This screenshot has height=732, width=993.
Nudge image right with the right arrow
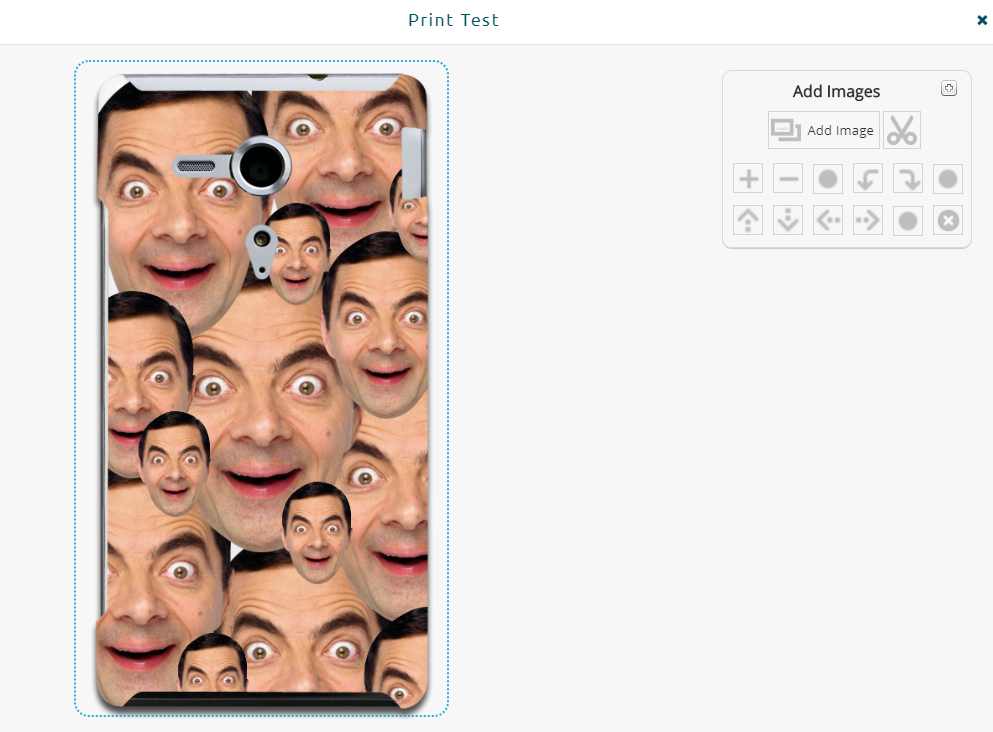point(868,220)
